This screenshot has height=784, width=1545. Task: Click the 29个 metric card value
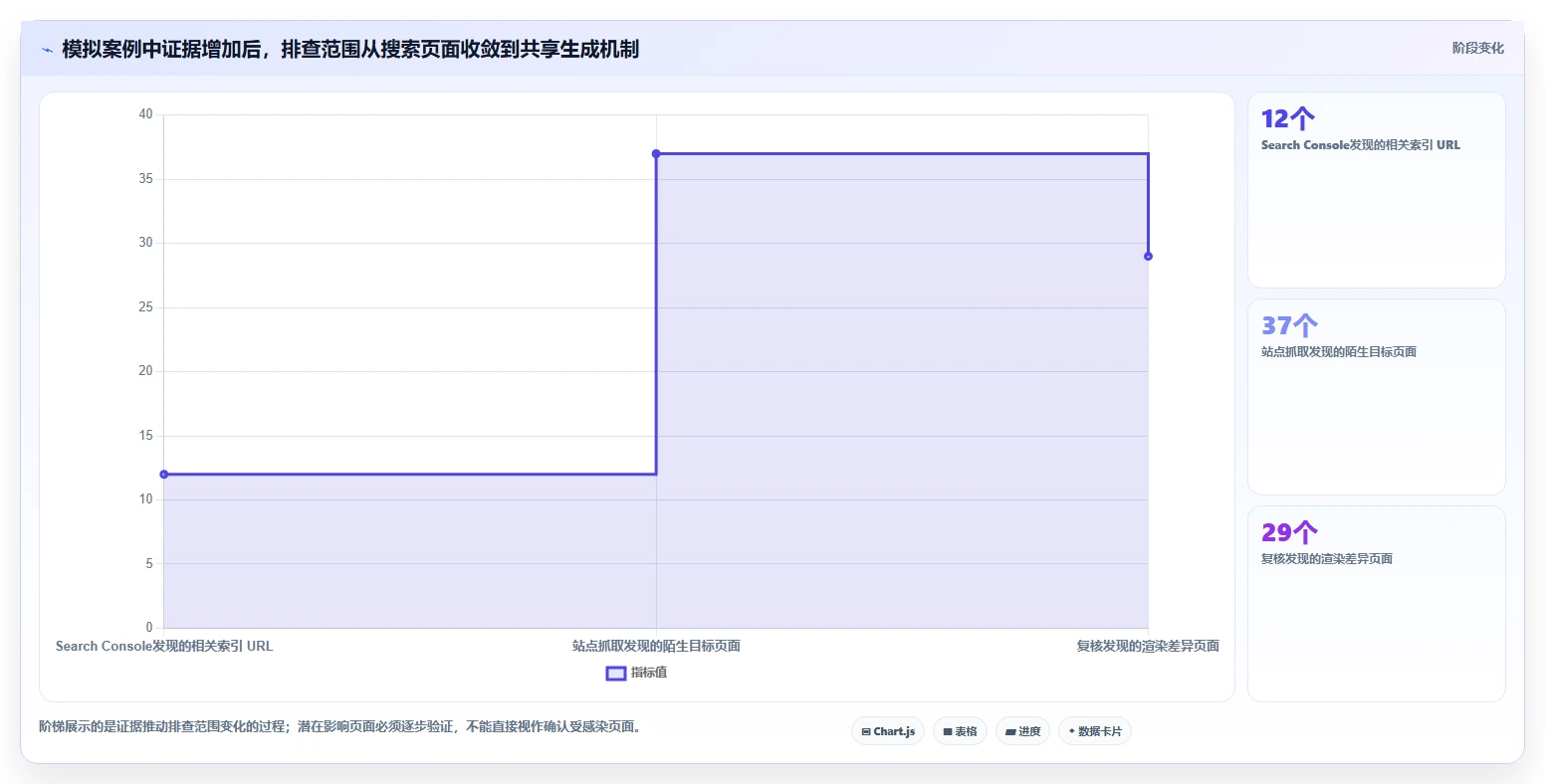[x=1289, y=533]
